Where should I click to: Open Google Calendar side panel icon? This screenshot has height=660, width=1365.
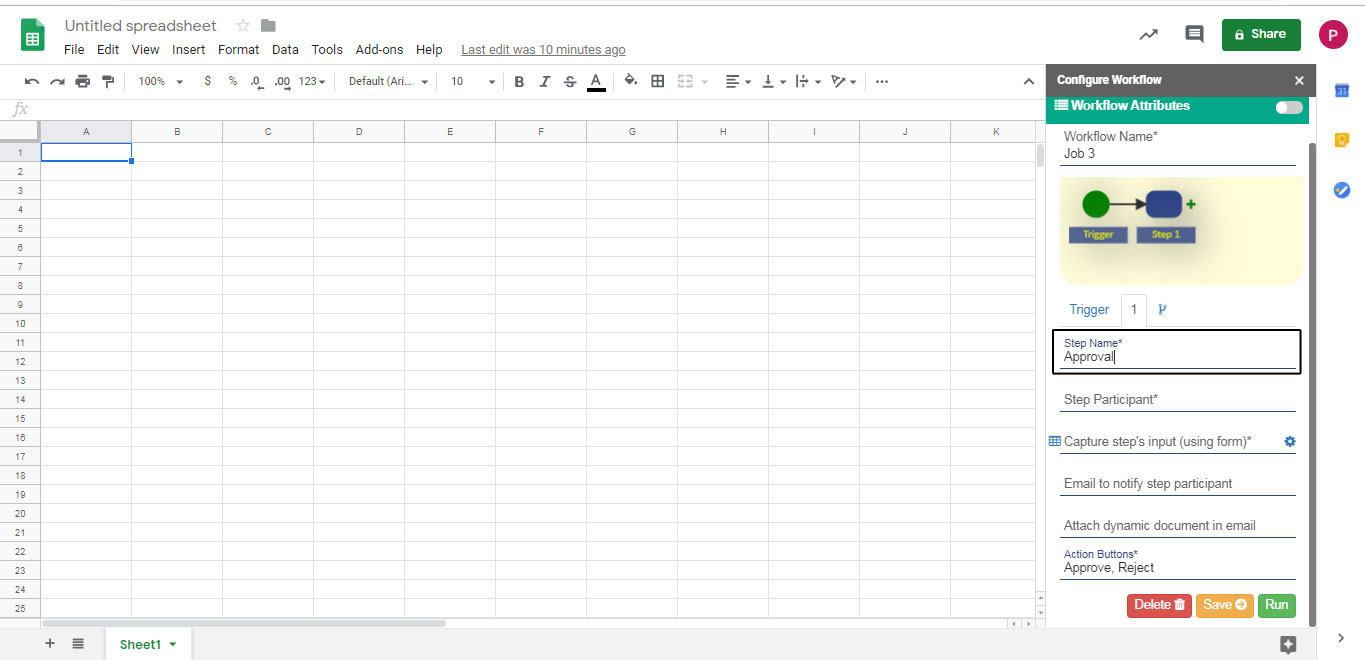pyautogui.click(x=1342, y=90)
